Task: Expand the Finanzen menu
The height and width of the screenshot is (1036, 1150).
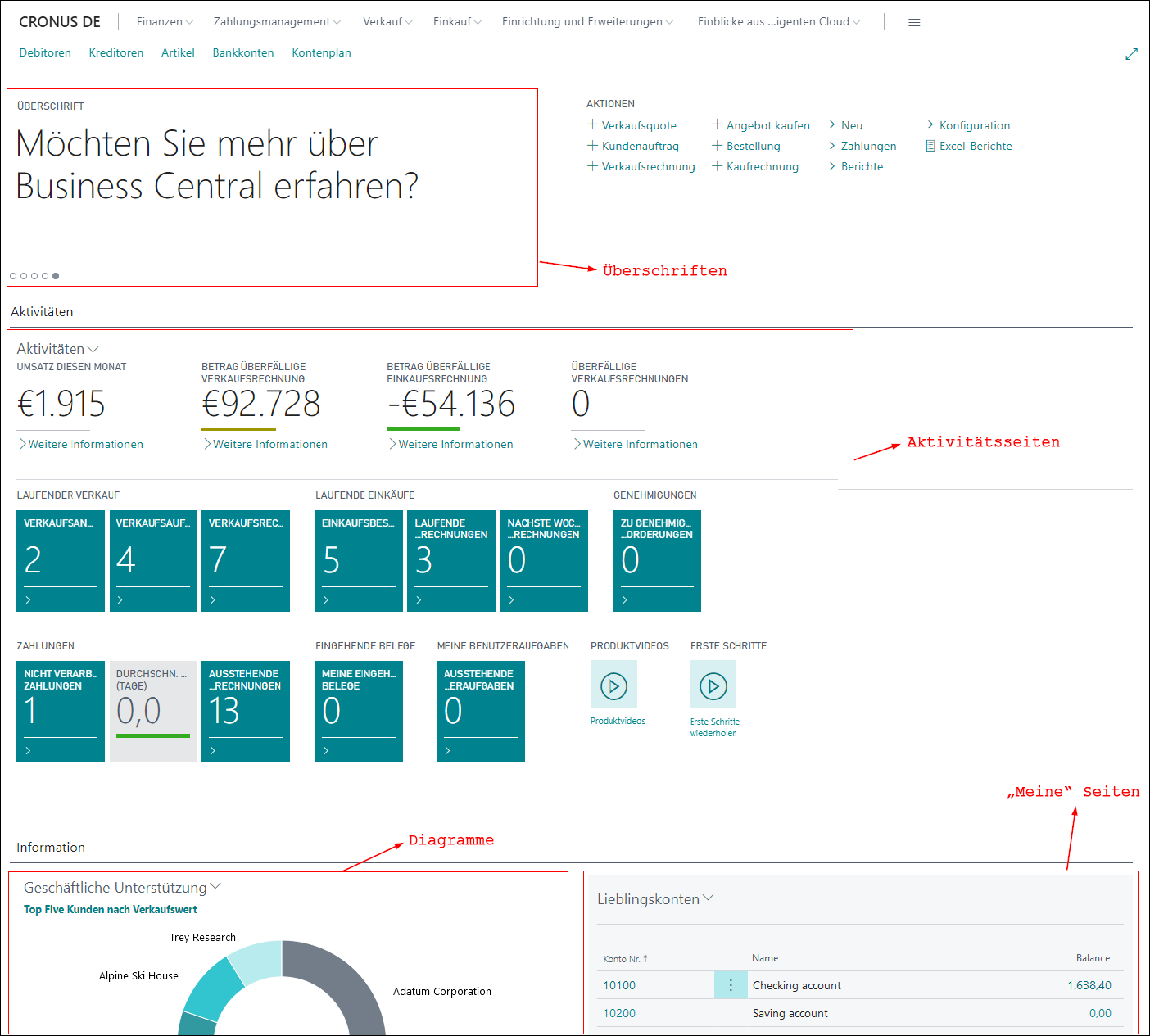Action: coord(165,21)
